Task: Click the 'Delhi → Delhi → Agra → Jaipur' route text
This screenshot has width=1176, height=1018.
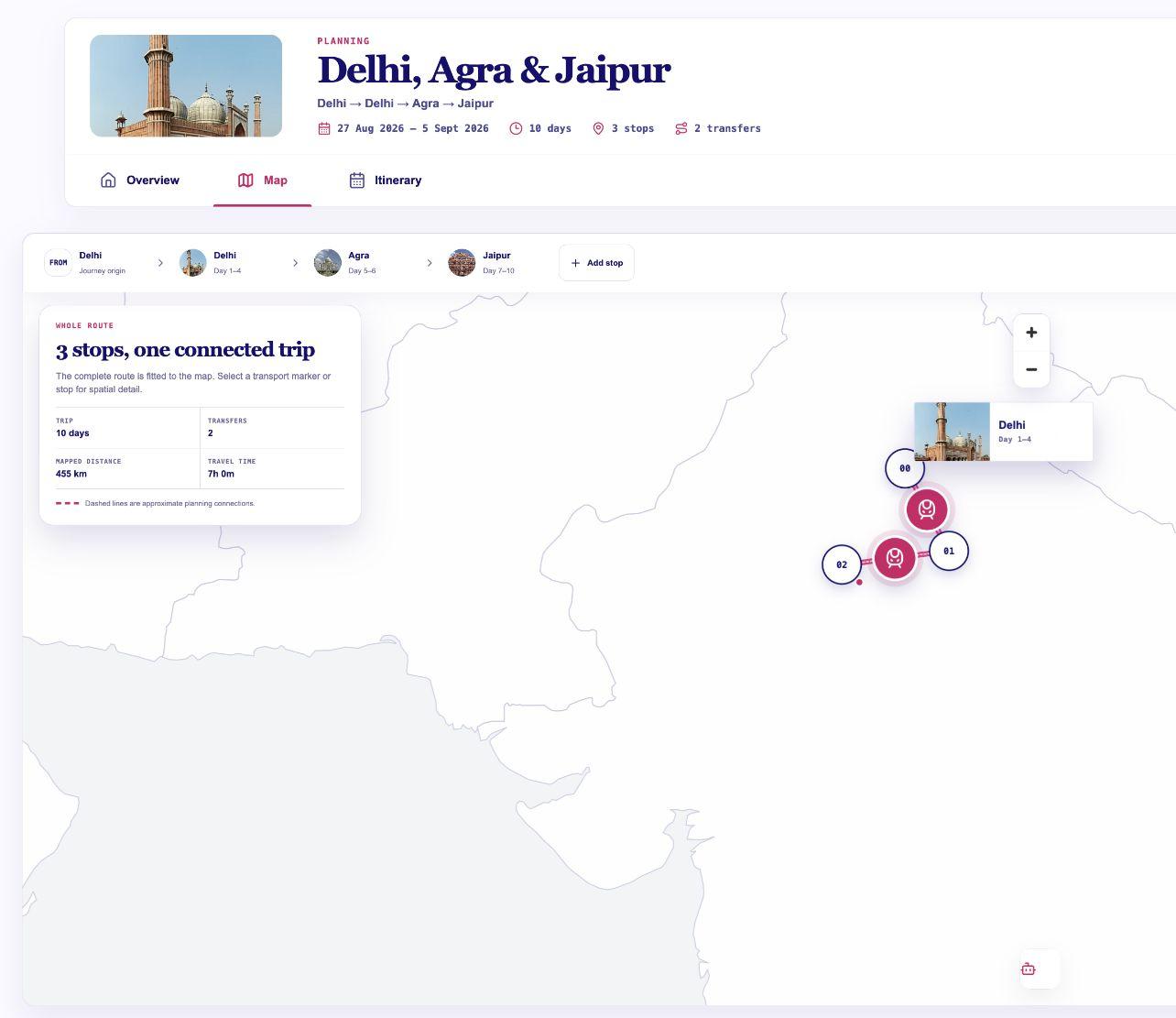Action: [406, 104]
